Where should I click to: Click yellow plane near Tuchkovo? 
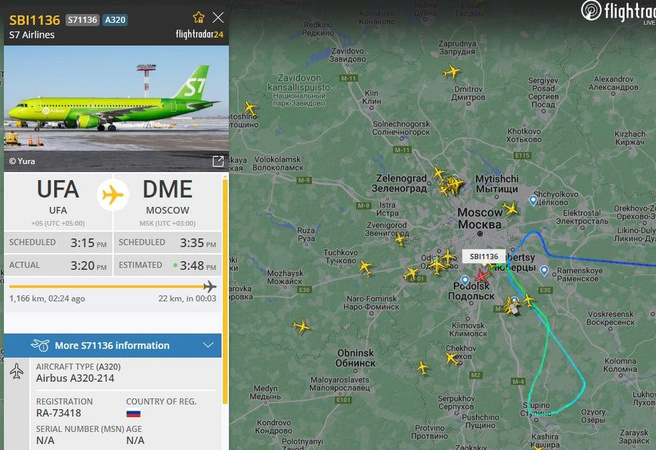(365, 267)
